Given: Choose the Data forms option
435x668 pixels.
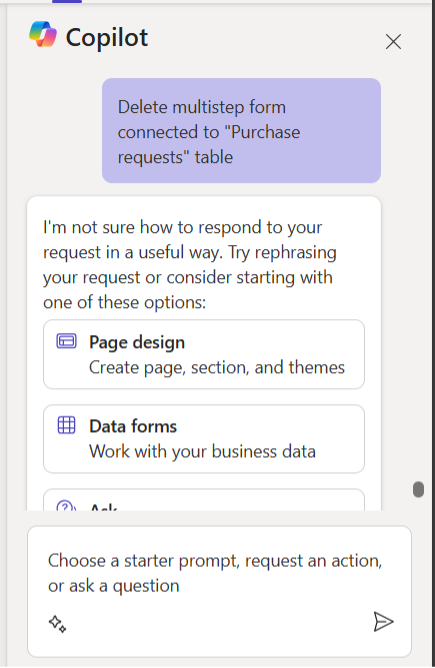Looking at the screenshot, I should (x=204, y=439).
